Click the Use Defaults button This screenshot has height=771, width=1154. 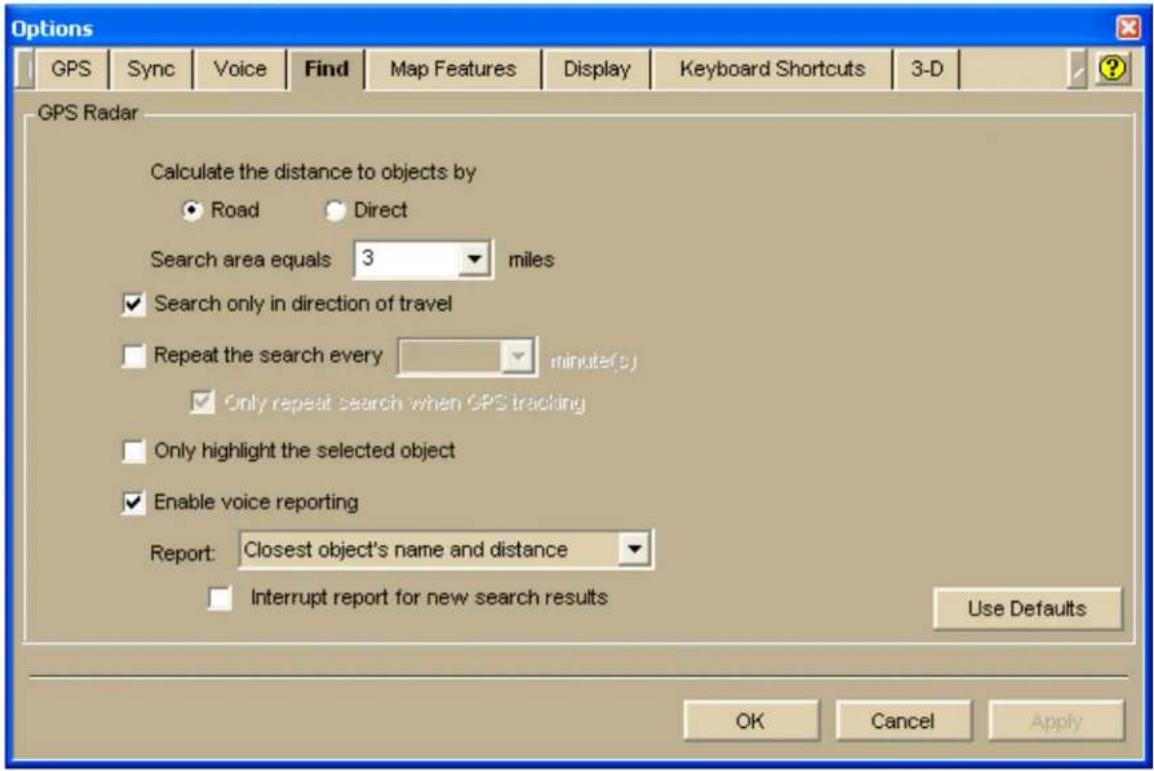tap(1027, 608)
